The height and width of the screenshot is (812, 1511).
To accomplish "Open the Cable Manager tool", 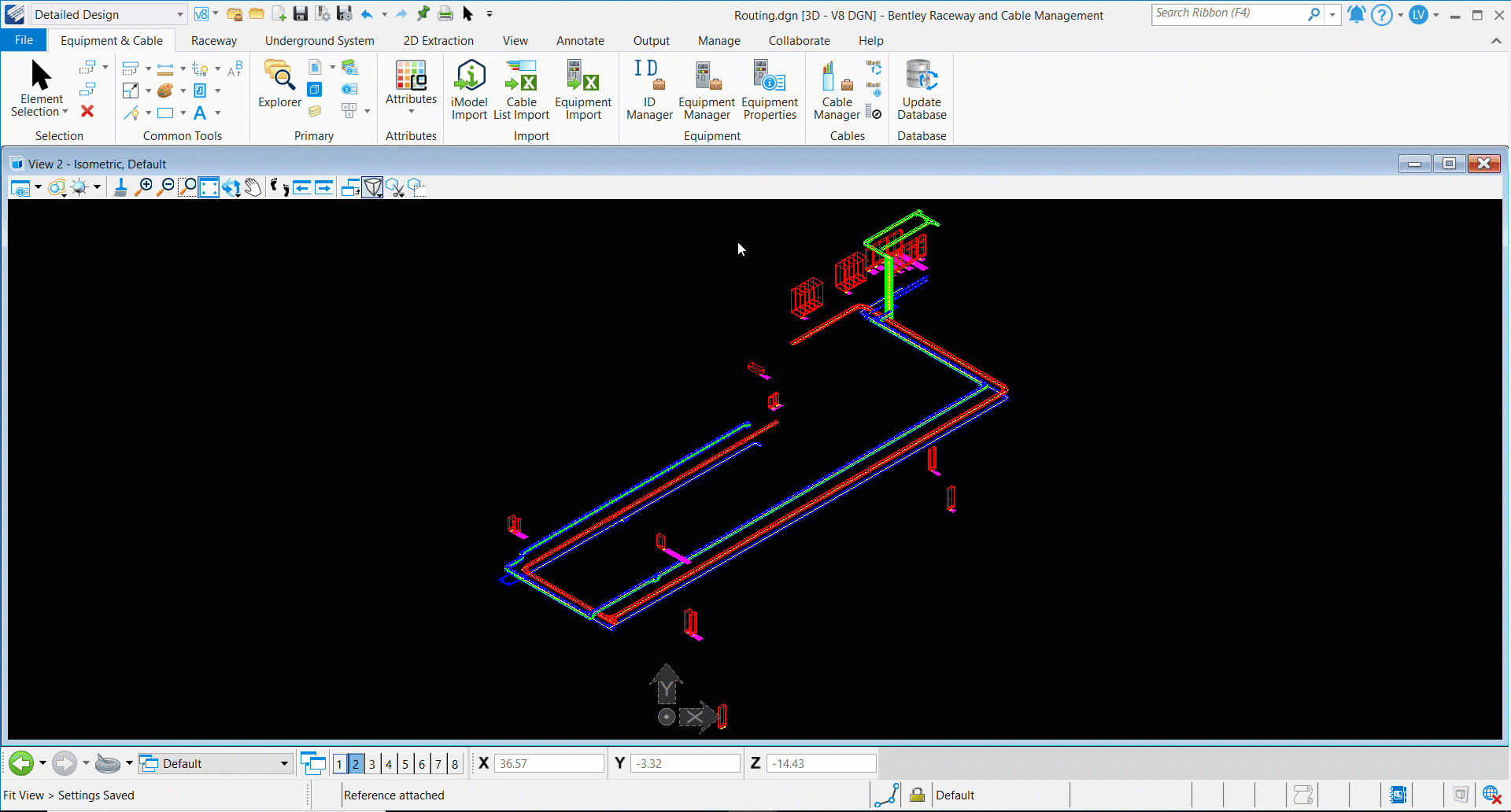I will pyautogui.click(x=836, y=92).
